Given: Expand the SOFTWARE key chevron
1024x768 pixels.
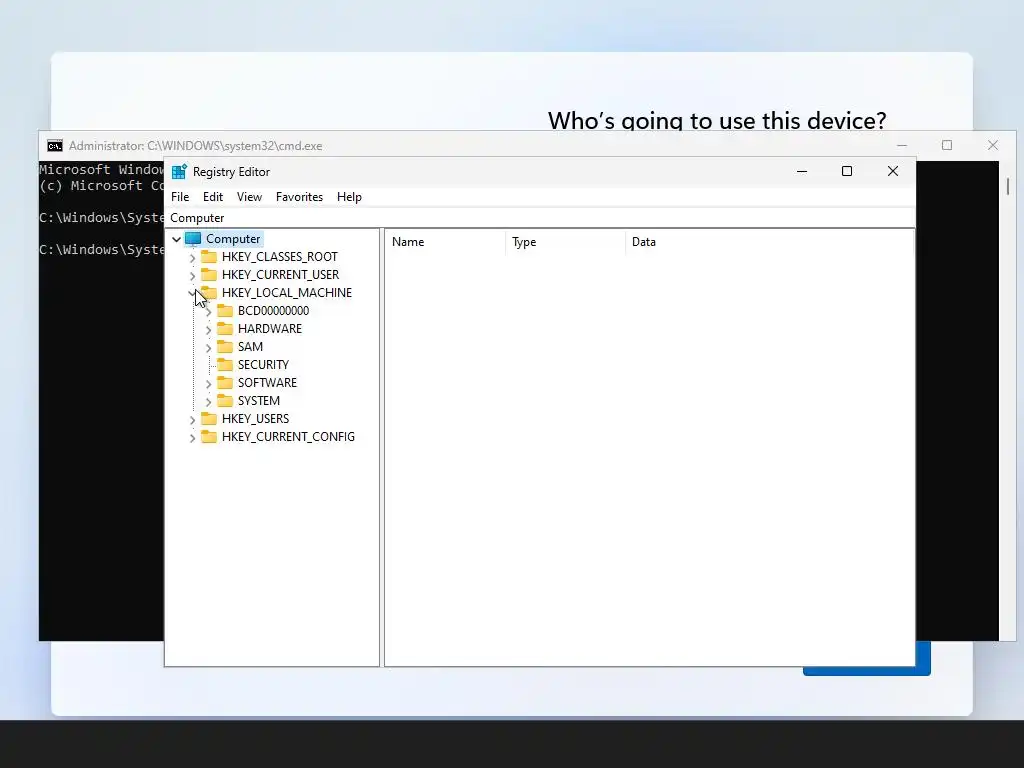Looking at the screenshot, I should tap(209, 383).
